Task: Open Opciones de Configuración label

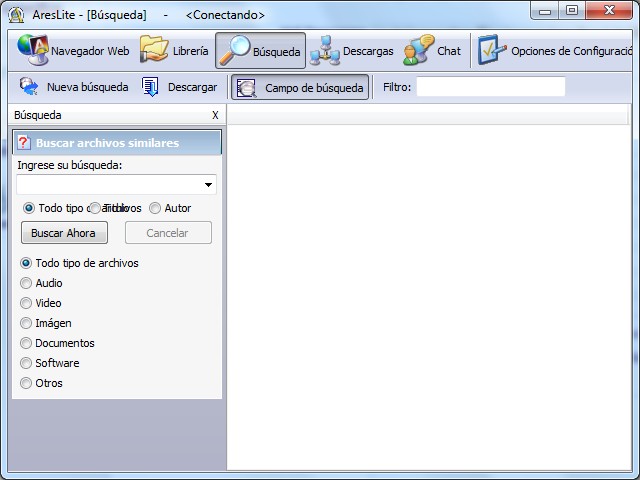Action: point(571,51)
